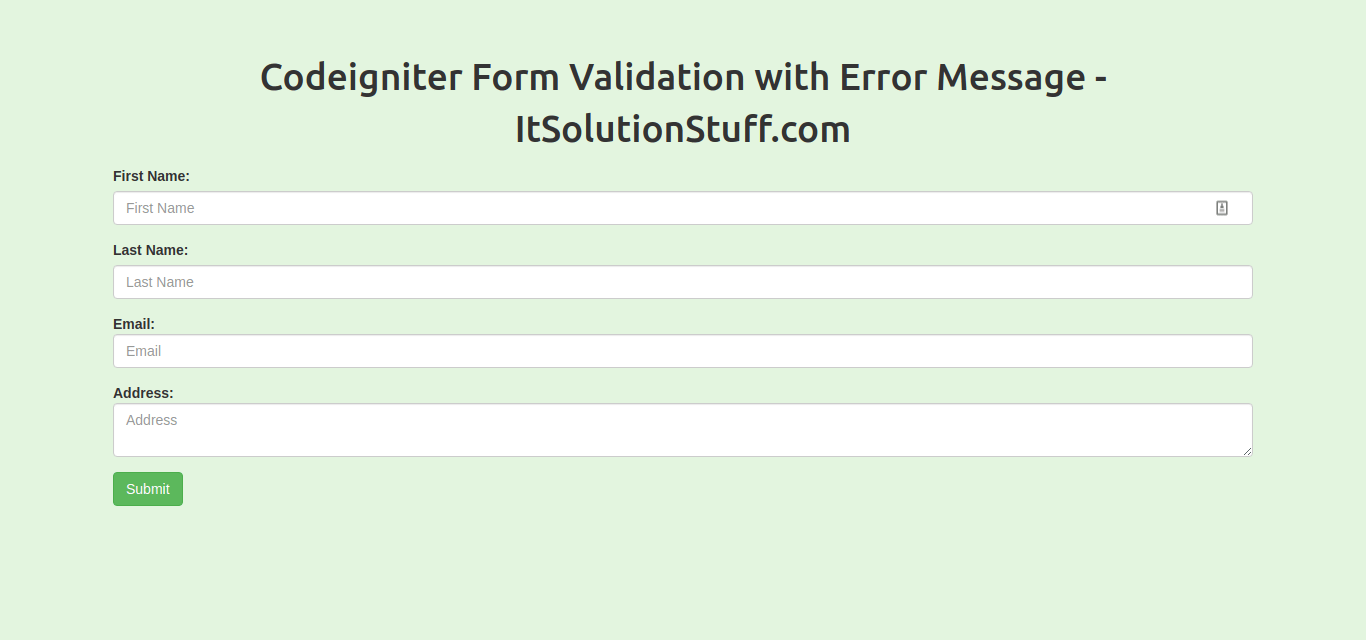Click the dash at end of heading's first line
This screenshot has height=640, width=1366.
pyautogui.click(x=1101, y=81)
